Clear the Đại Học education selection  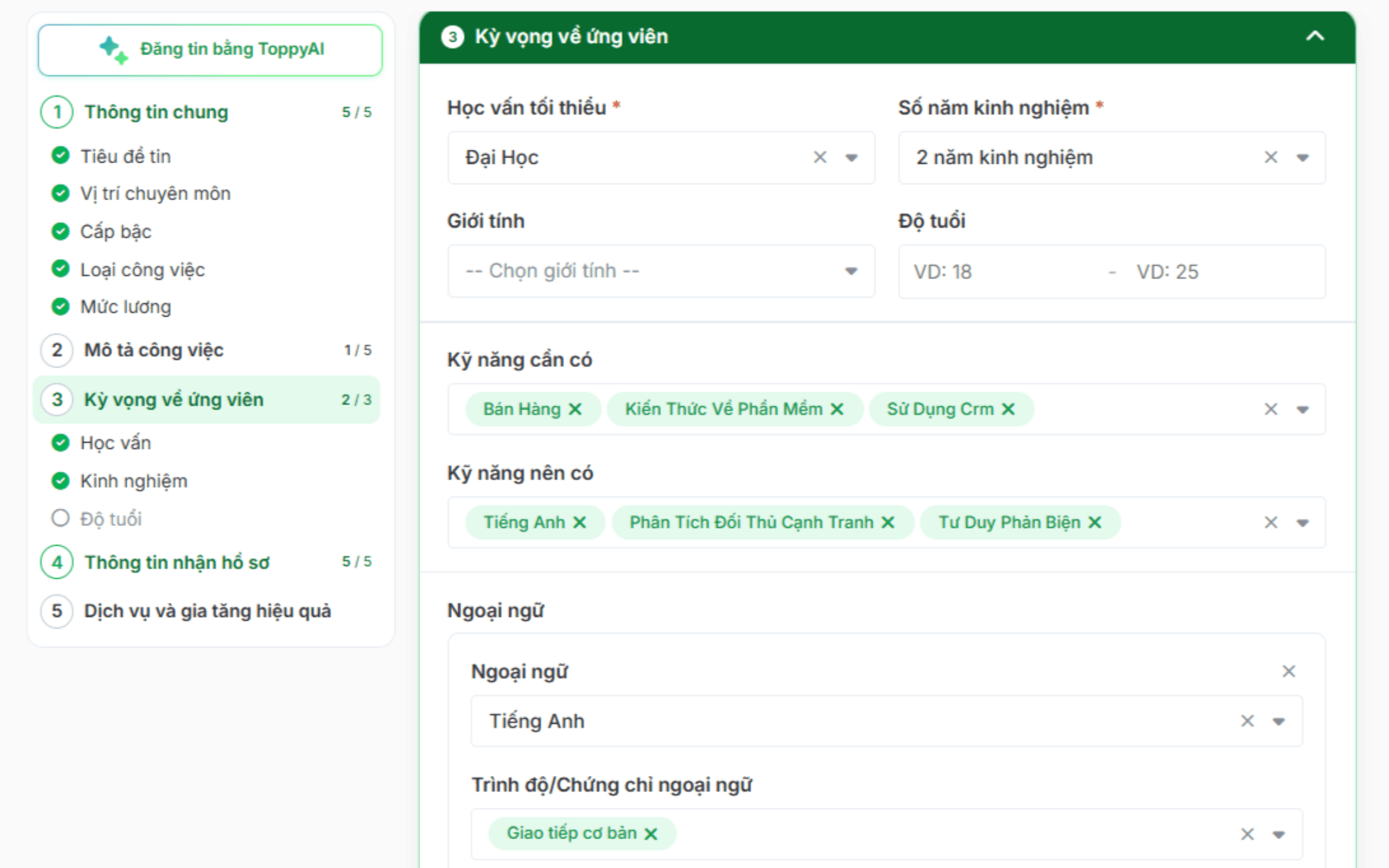820,157
